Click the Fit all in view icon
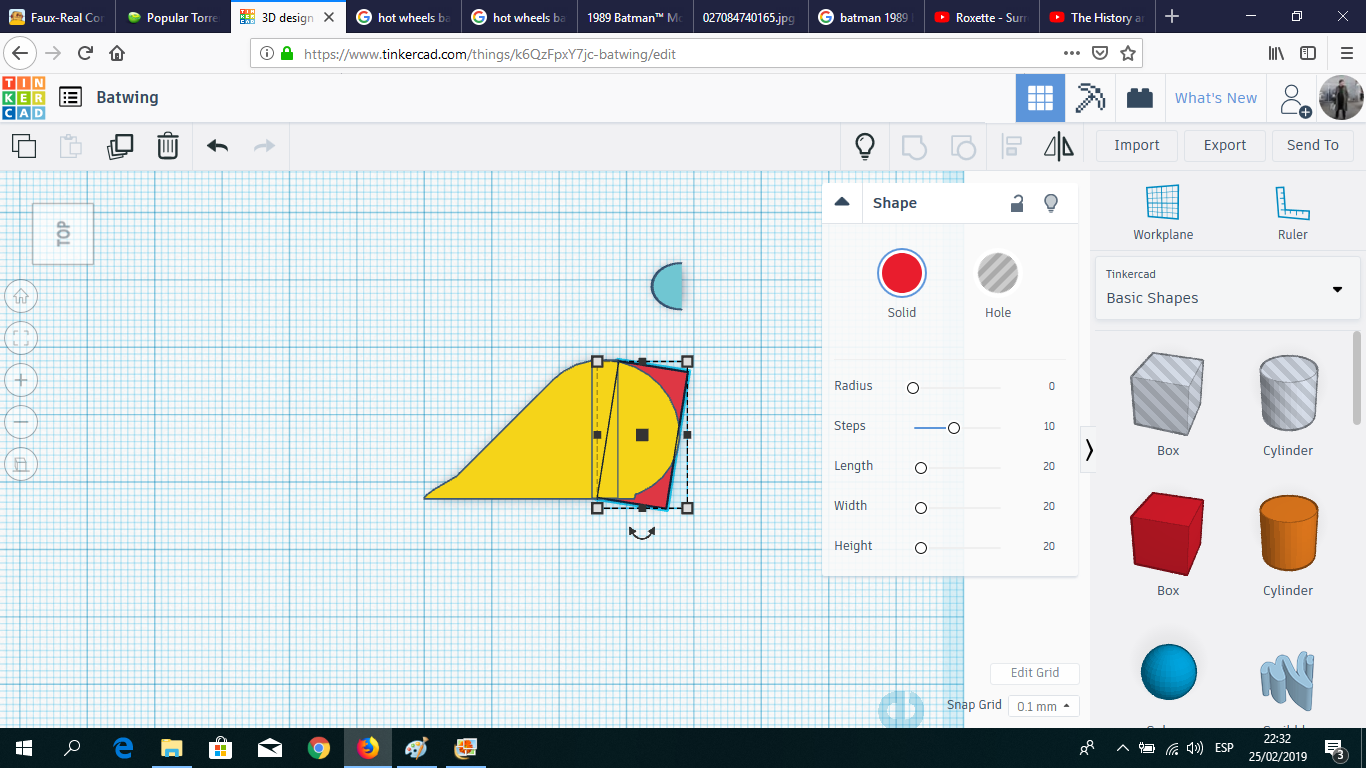The height and width of the screenshot is (768, 1366). click(x=21, y=338)
